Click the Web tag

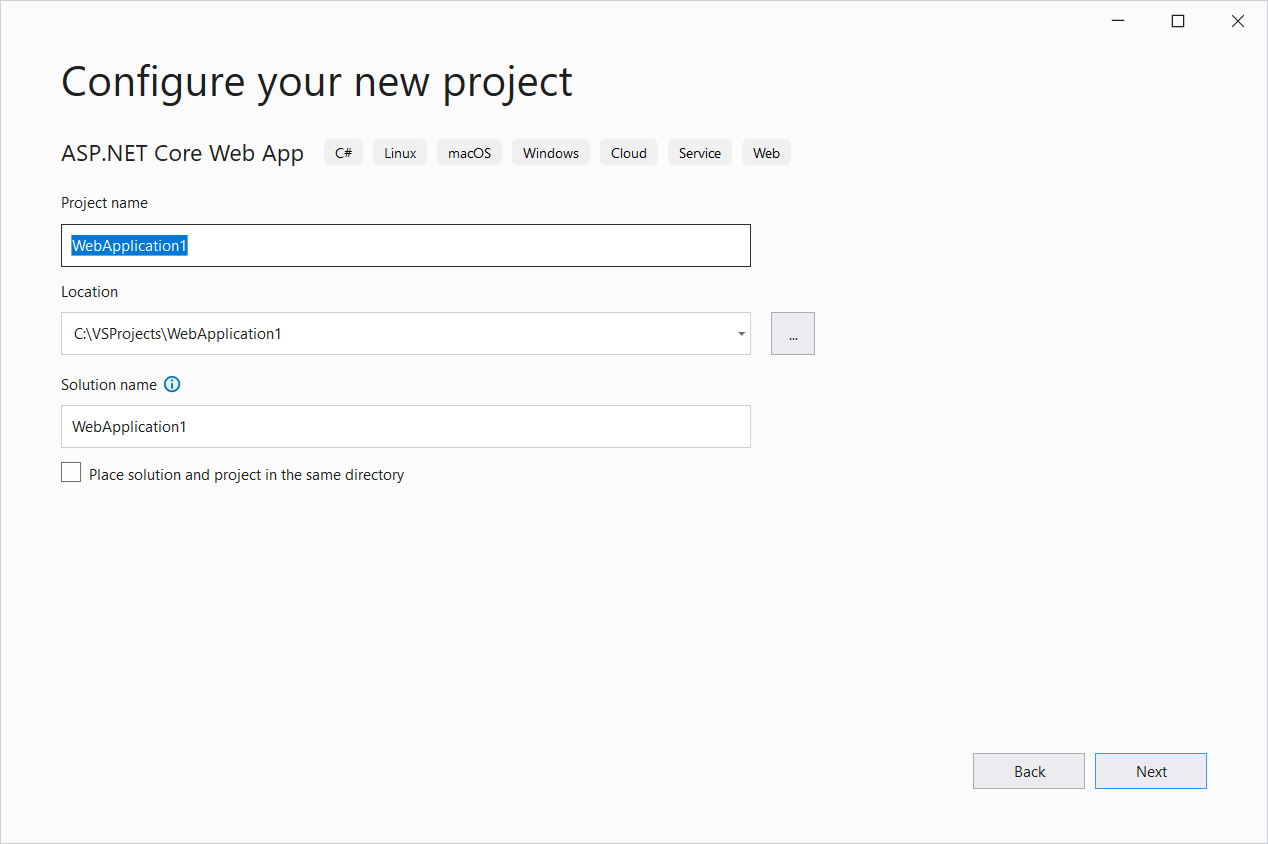[767, 153]
